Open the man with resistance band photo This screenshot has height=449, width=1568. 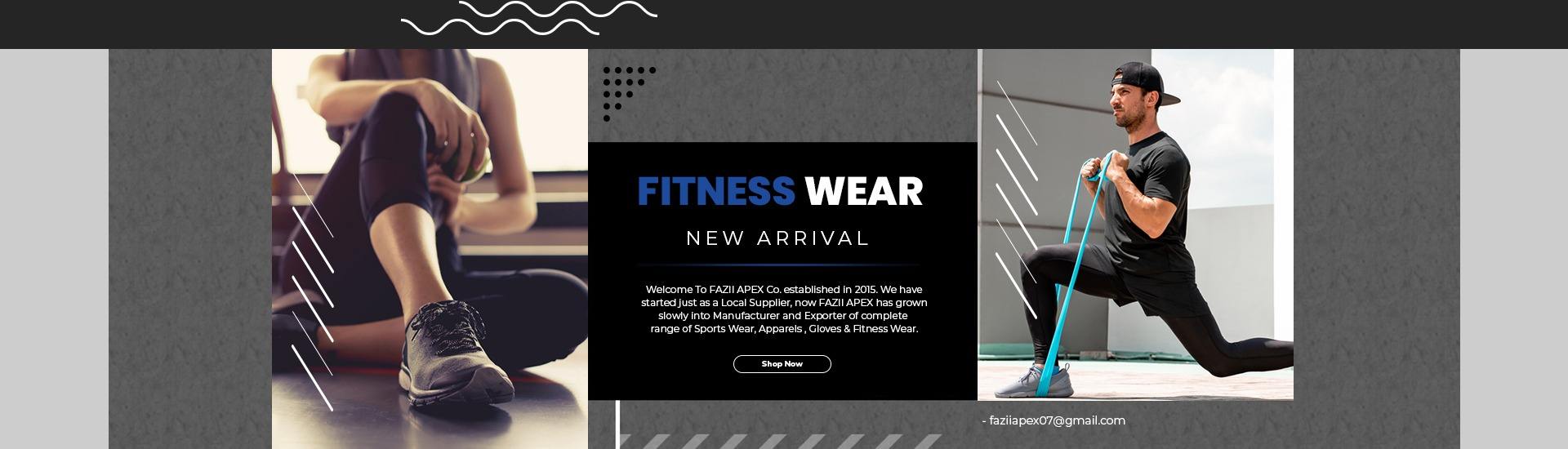[x=1135, y=224]
